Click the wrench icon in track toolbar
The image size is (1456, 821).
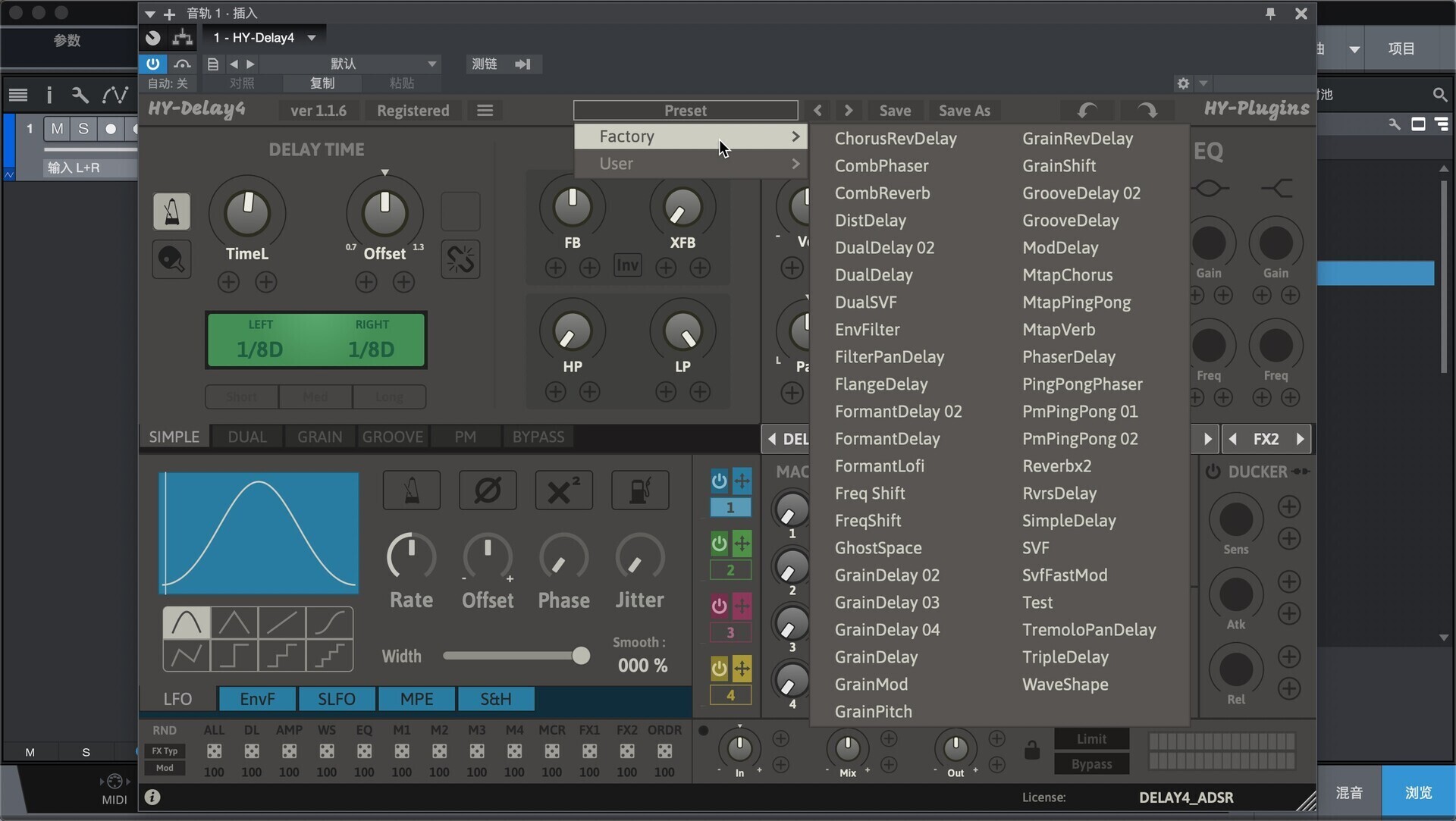[x=80, y=95]
